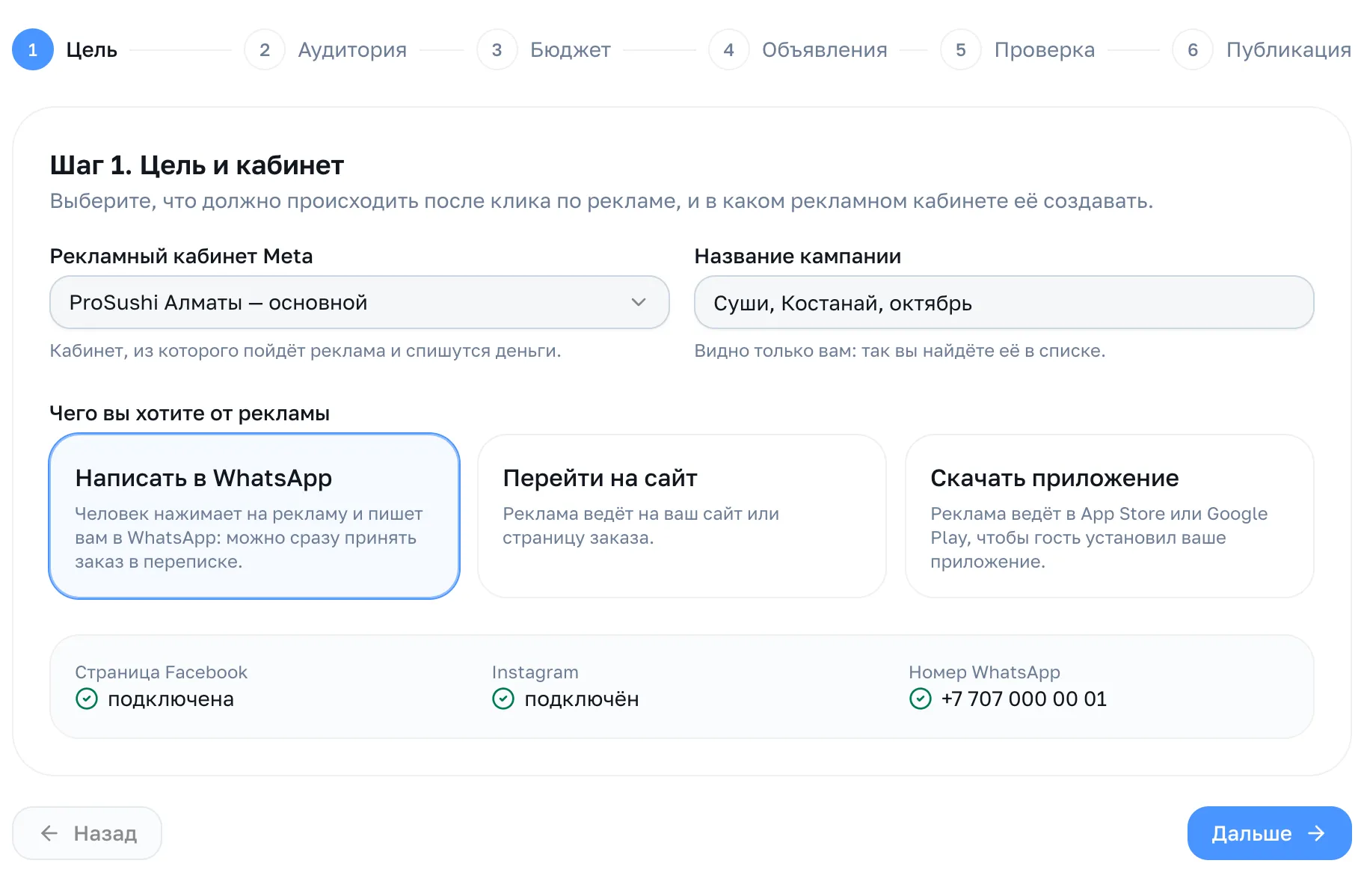This screenshot has height=896, width=1364.
Task: Go to step 1 Цель
Action: point(65,49)
